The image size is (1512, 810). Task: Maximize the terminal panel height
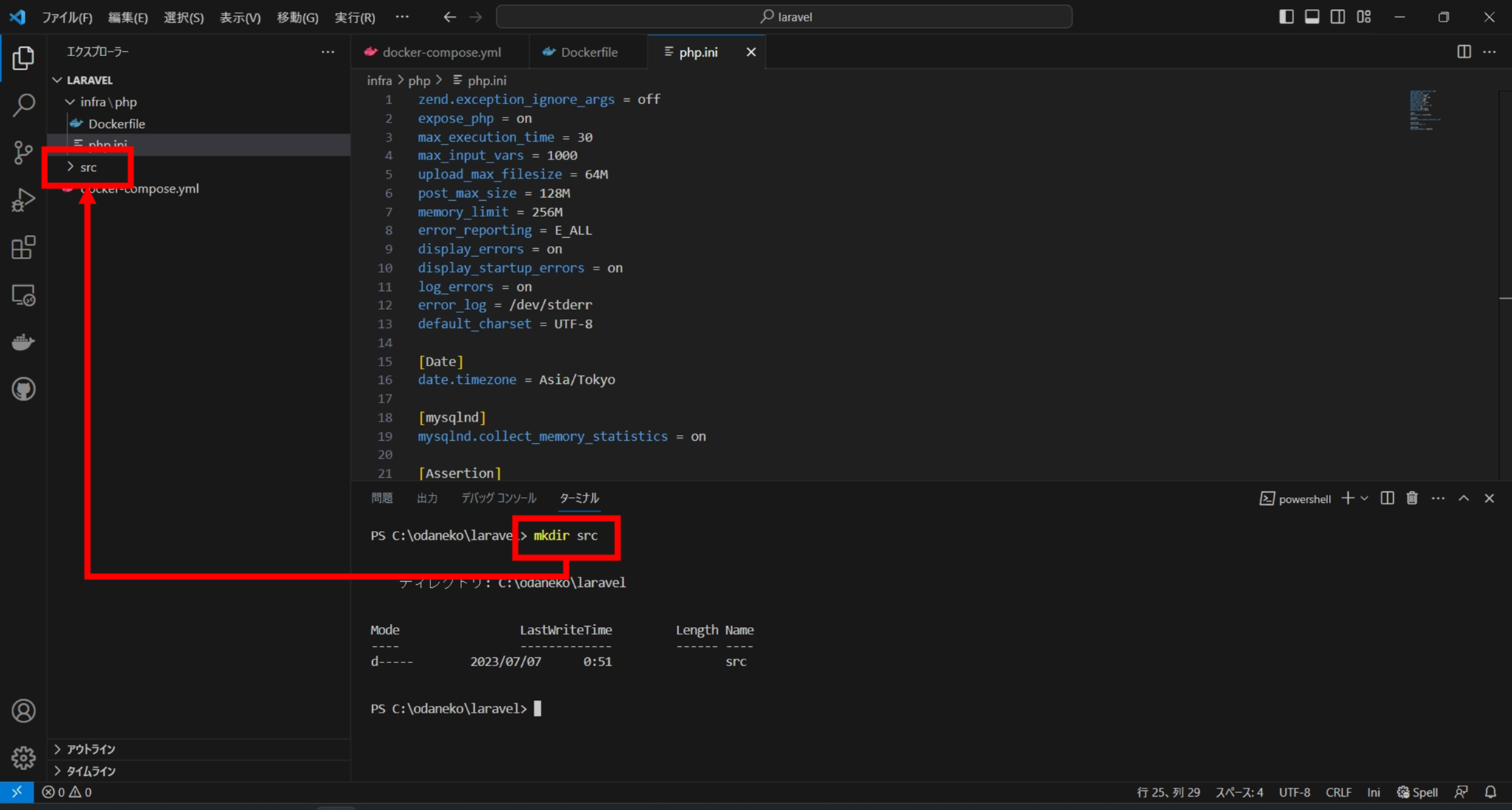click(1464, 498)
